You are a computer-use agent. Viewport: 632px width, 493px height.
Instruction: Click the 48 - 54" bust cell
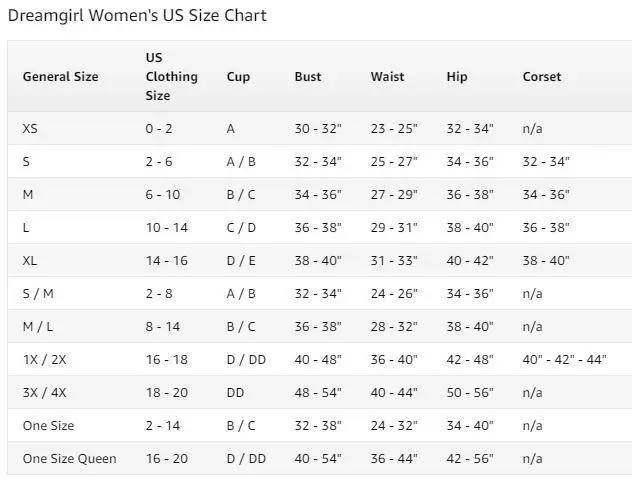tap(318, 393)
